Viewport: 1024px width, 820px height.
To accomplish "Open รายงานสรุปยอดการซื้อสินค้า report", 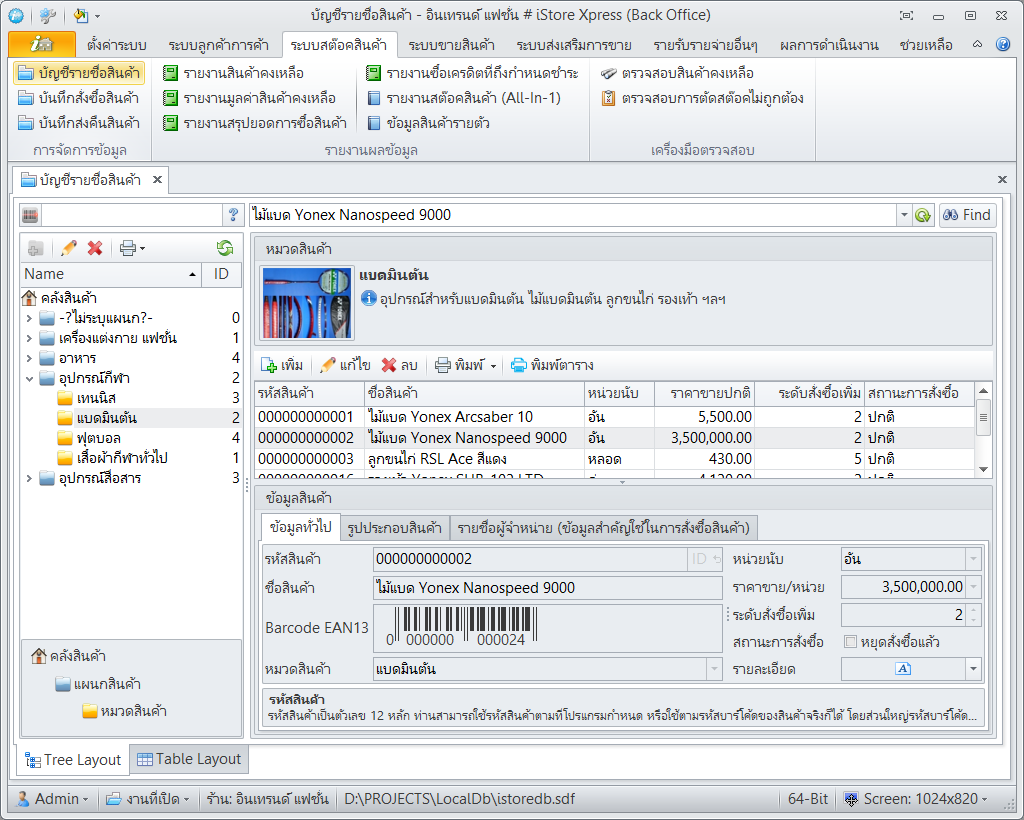I will click(255, 123).
